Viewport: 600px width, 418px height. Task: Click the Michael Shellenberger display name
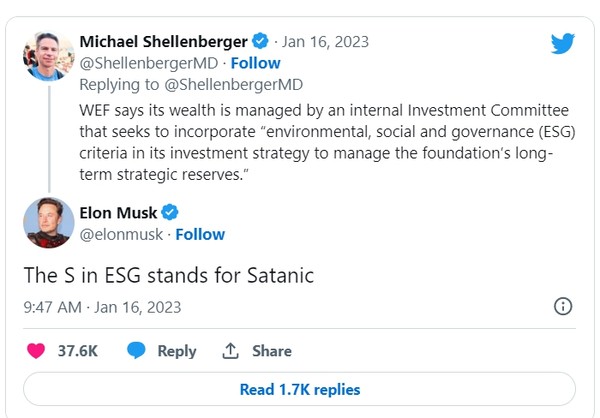163,42
